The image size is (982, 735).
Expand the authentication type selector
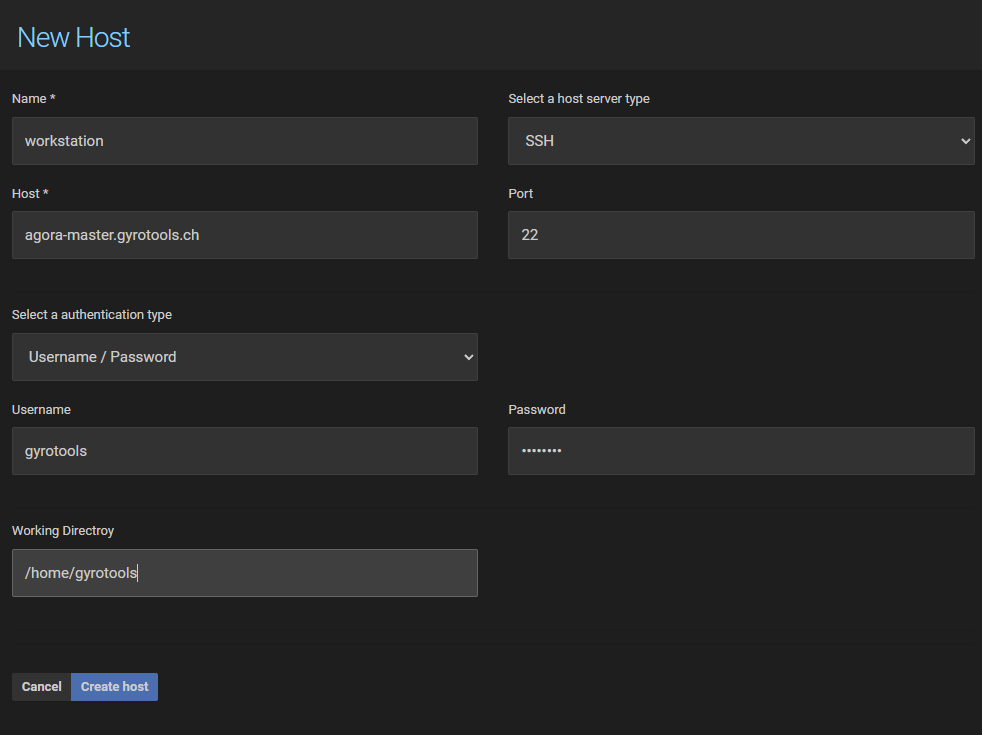click(x=244, y=357)
